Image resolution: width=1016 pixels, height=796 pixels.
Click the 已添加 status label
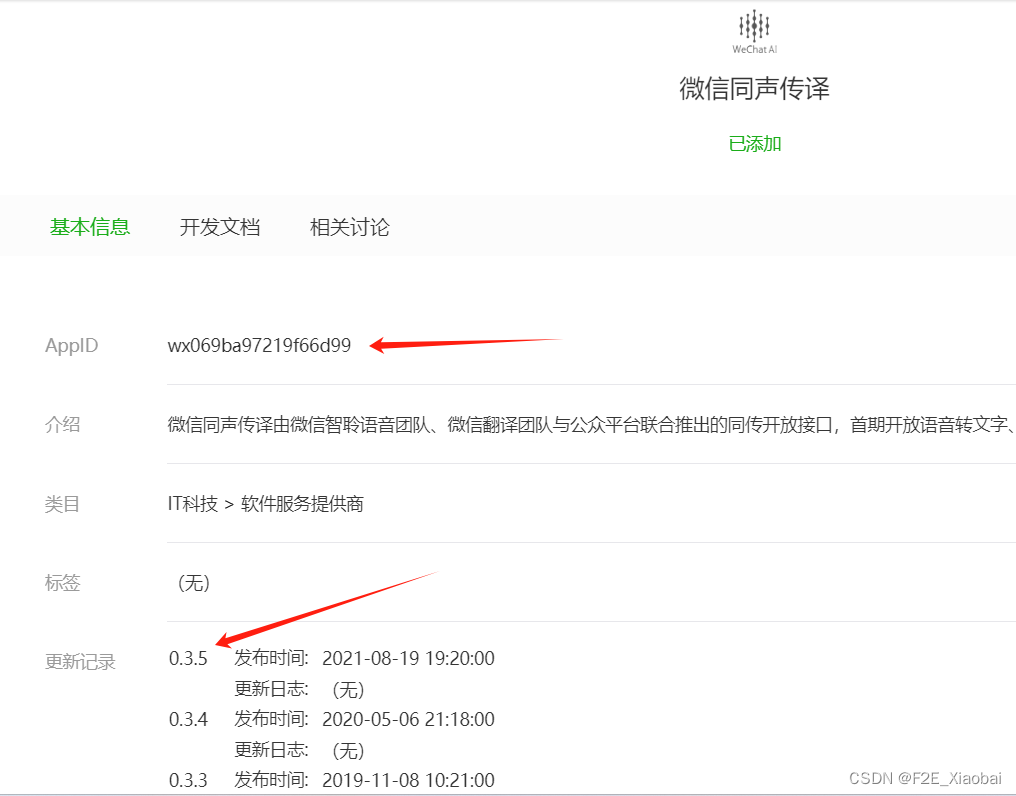[755, 143]
